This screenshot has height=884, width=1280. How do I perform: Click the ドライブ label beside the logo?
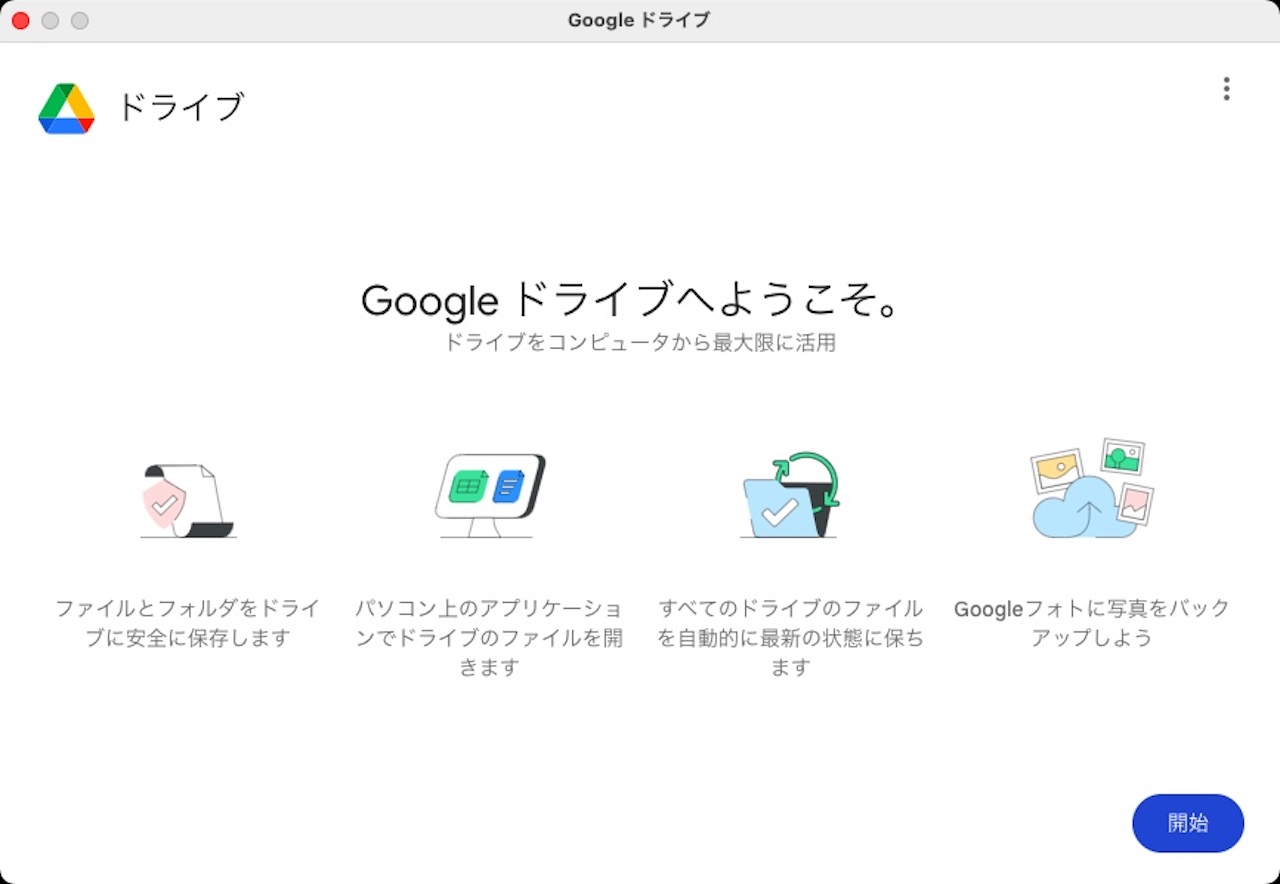pyautogui.click(x=181, y=107)
